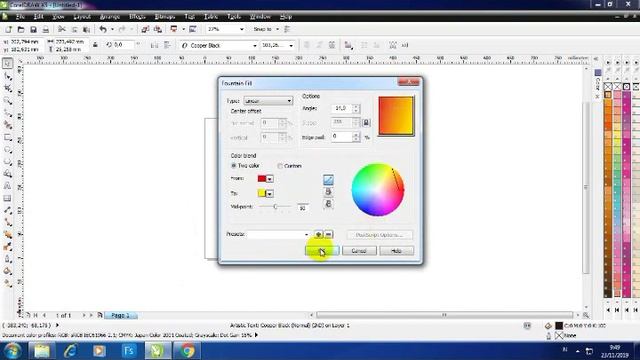
Task: Click the Open file icon
Action: [21, 29]
